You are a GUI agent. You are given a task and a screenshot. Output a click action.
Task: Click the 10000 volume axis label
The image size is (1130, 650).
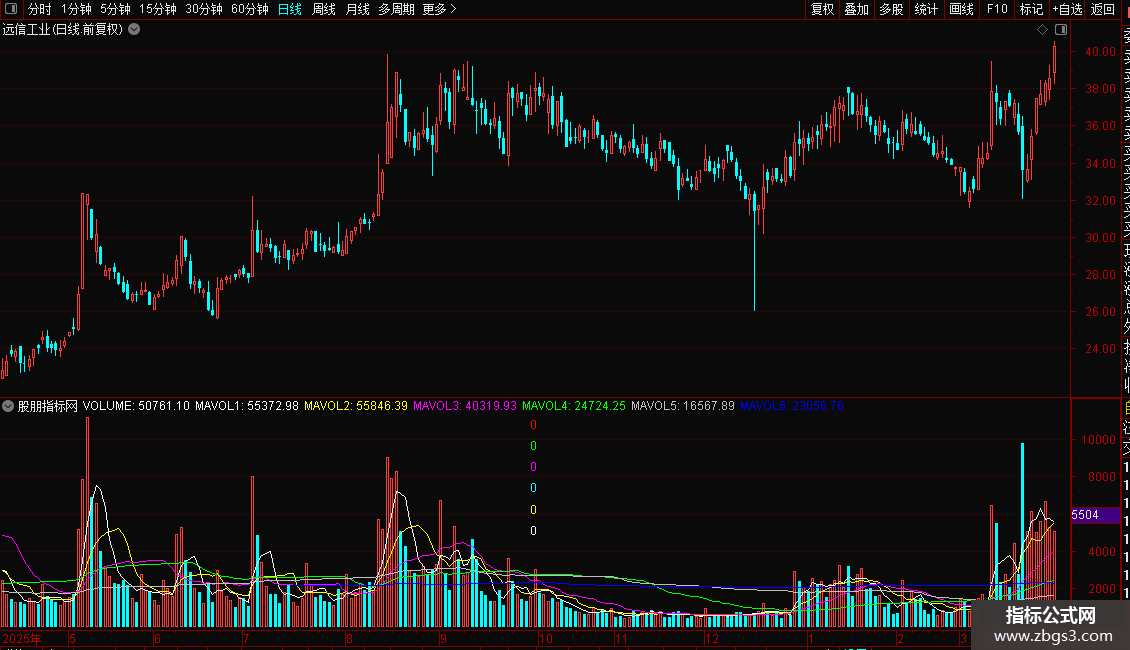tap(1098, 440)
